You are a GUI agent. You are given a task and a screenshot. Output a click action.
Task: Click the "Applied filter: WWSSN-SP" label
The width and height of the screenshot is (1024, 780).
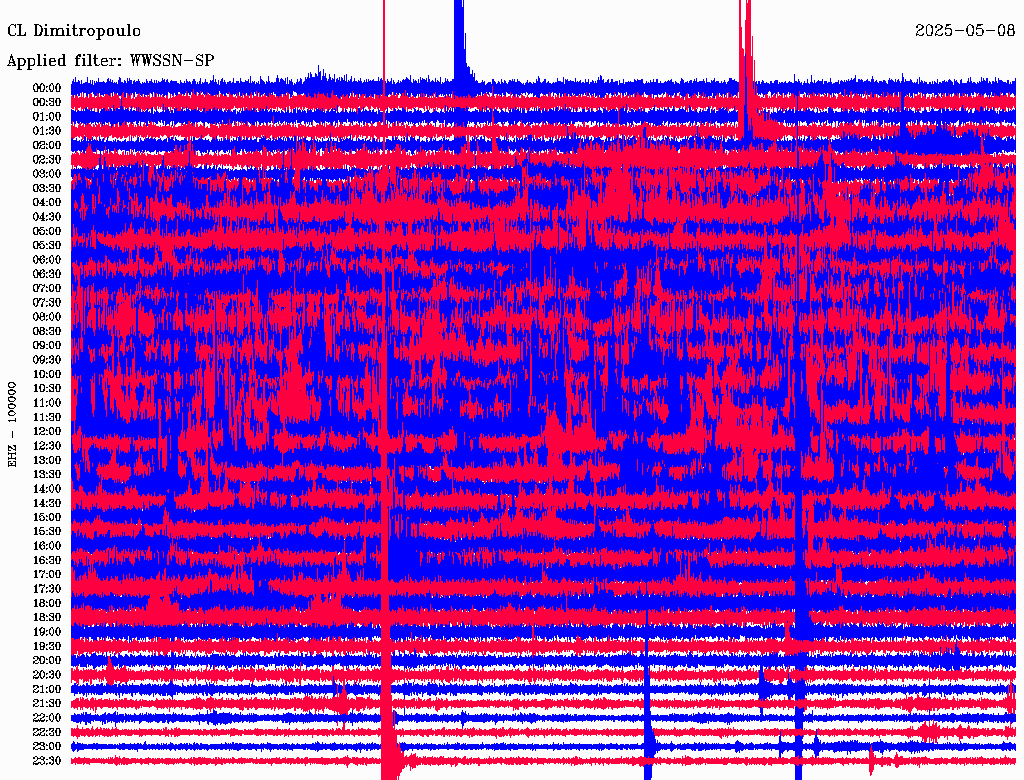[110, 61]
